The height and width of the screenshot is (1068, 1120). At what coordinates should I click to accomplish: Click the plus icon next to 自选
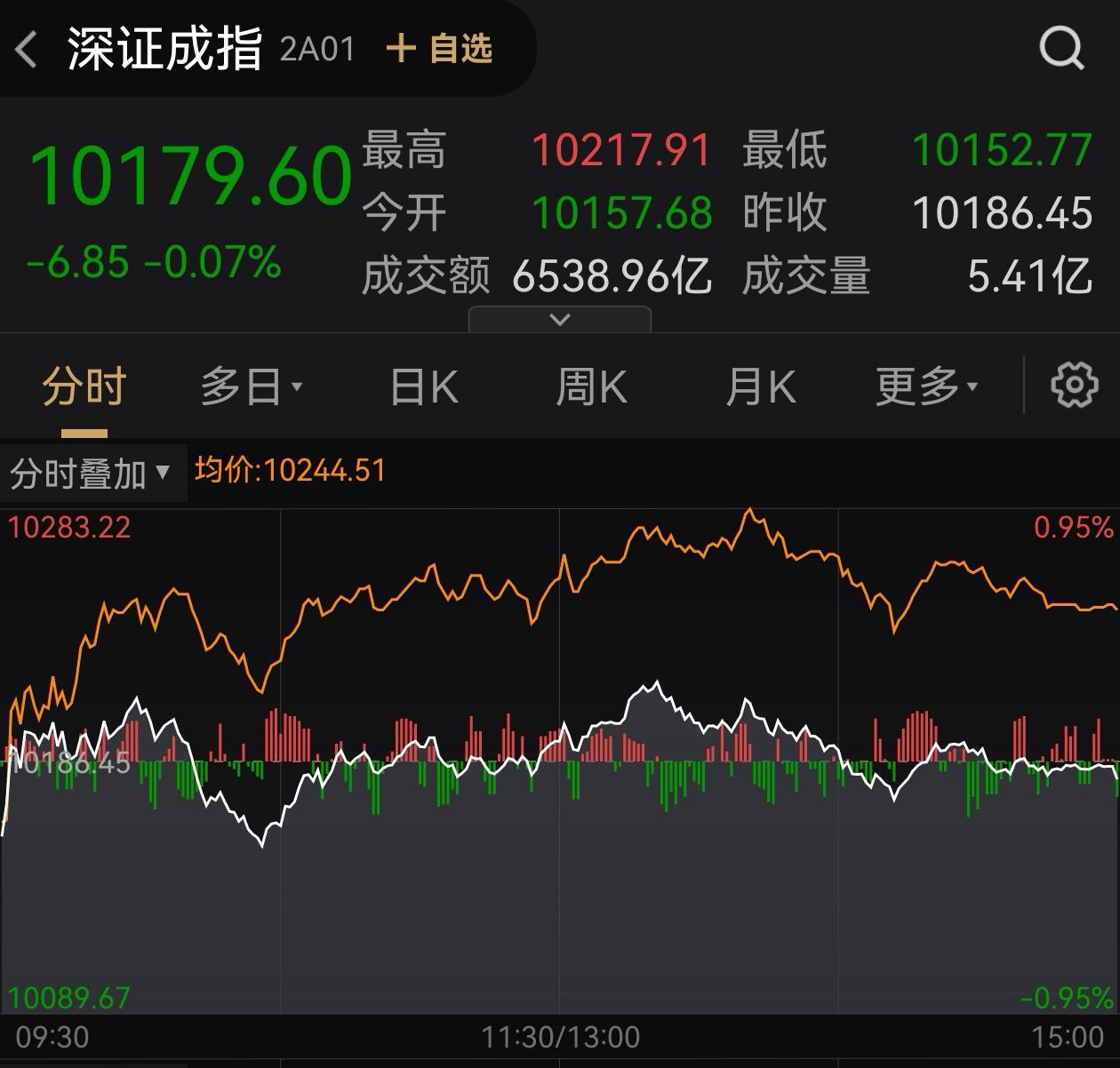click(404, 51)
